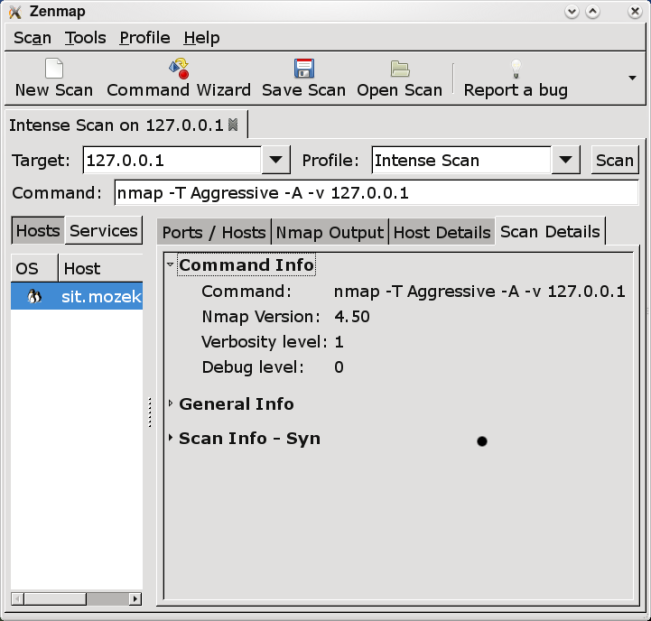Open the Help menu

pyautogui.click(x=202, y=38)
